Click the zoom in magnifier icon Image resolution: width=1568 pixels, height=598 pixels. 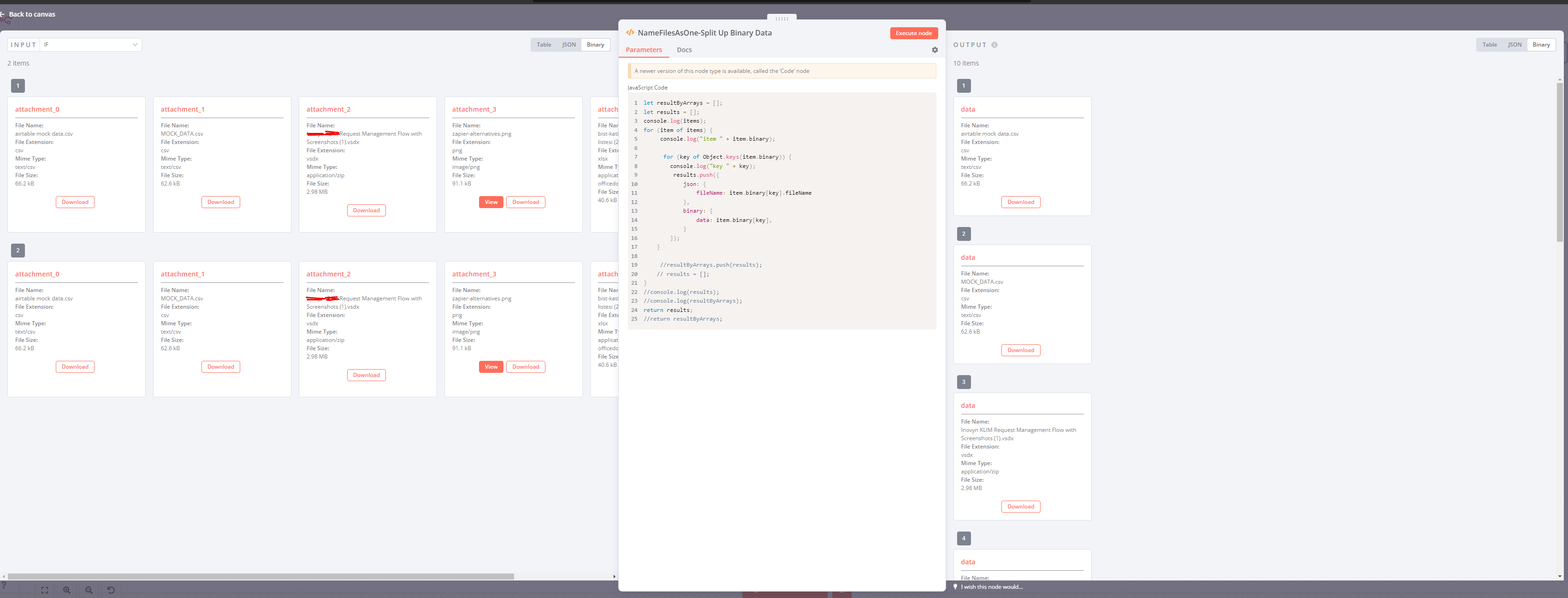click(x=67, y=590)
